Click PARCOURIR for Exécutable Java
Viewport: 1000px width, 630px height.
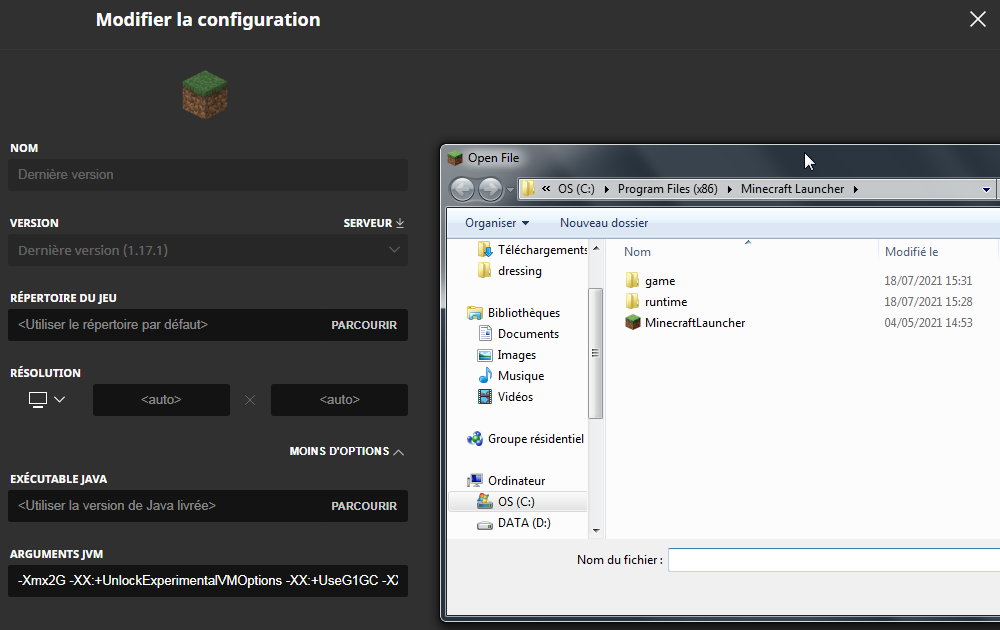[x=364, y=506]
